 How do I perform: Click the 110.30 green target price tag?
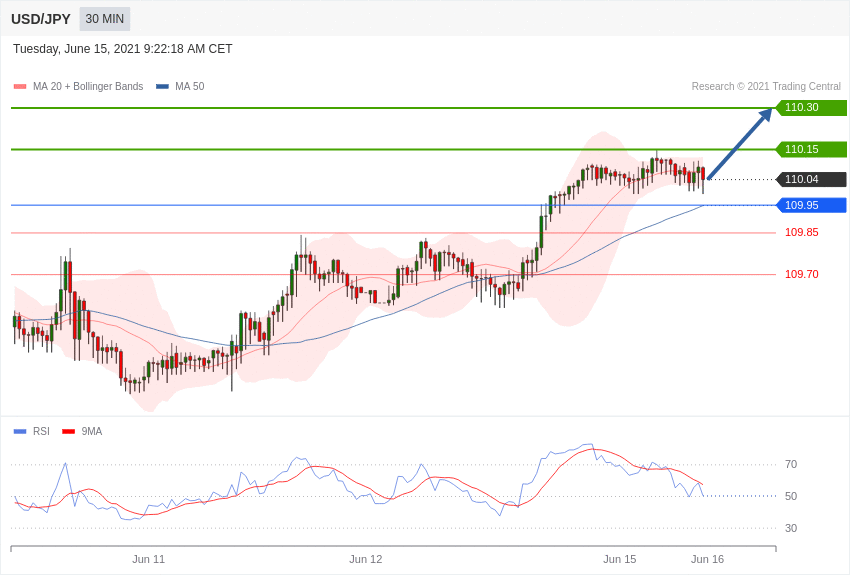tap(811, 107)
